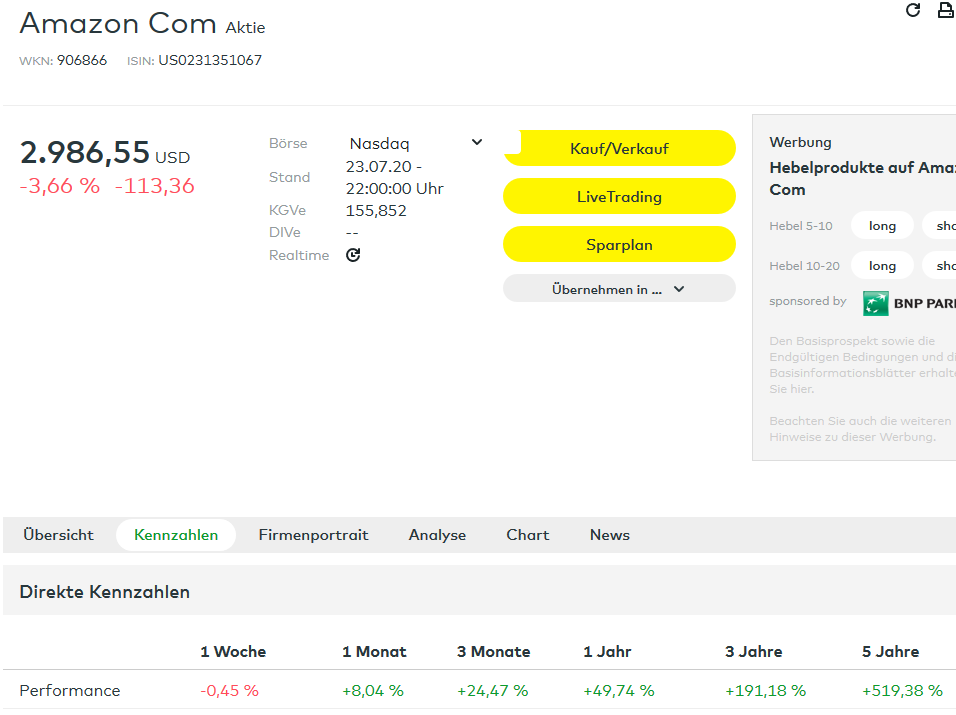Select 'long' for Hebel 10-20

[x=882, y=266]
